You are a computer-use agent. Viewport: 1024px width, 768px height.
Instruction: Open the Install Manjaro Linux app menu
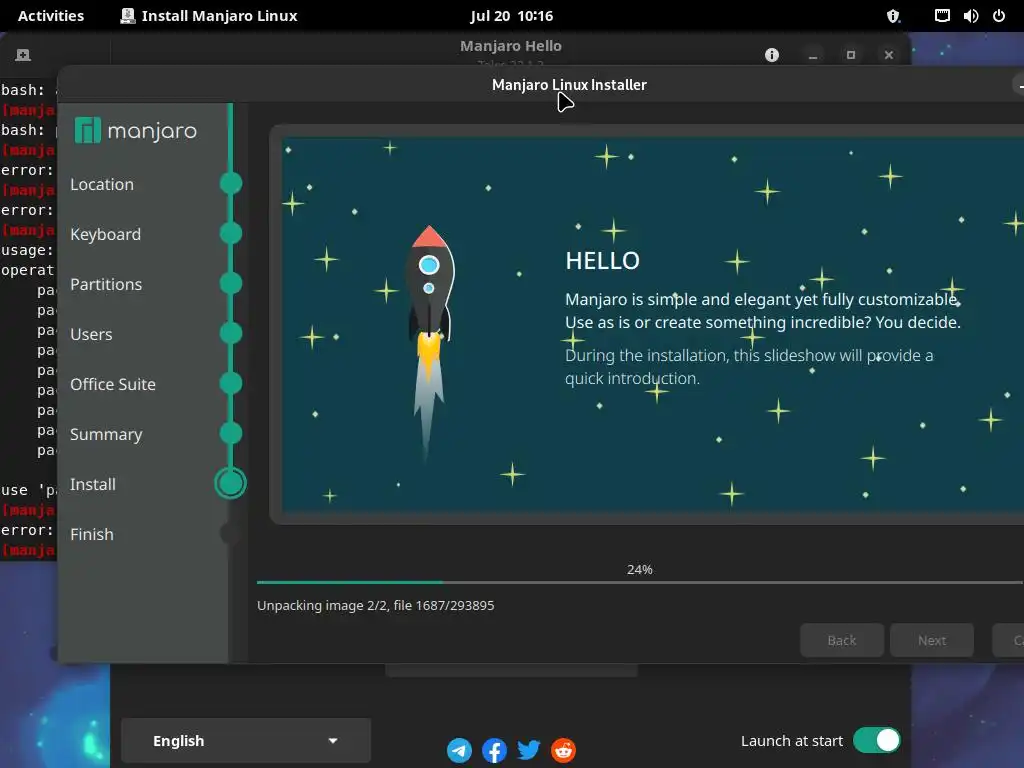[209, 16]
